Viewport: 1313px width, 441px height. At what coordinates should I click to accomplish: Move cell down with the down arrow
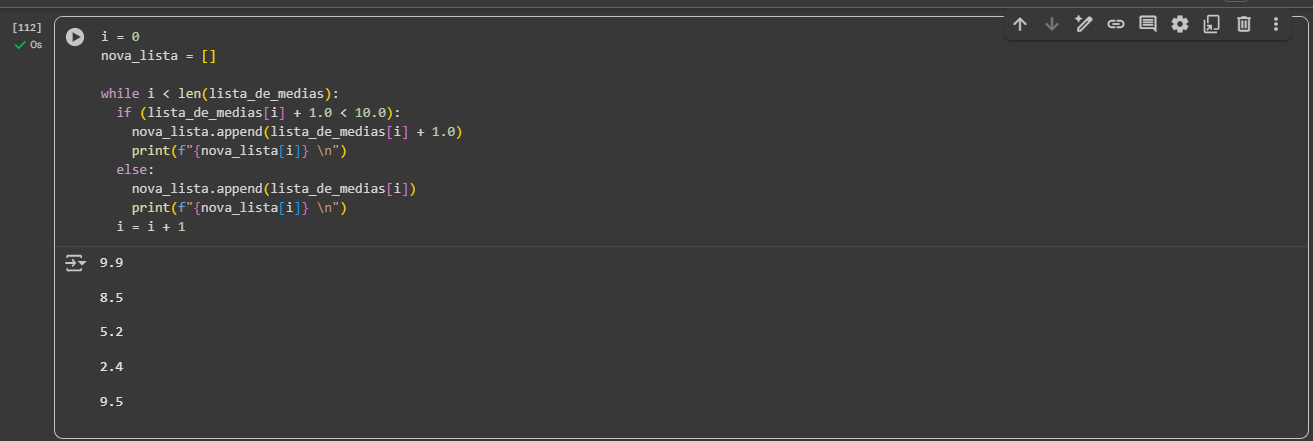click(1052, 24)
